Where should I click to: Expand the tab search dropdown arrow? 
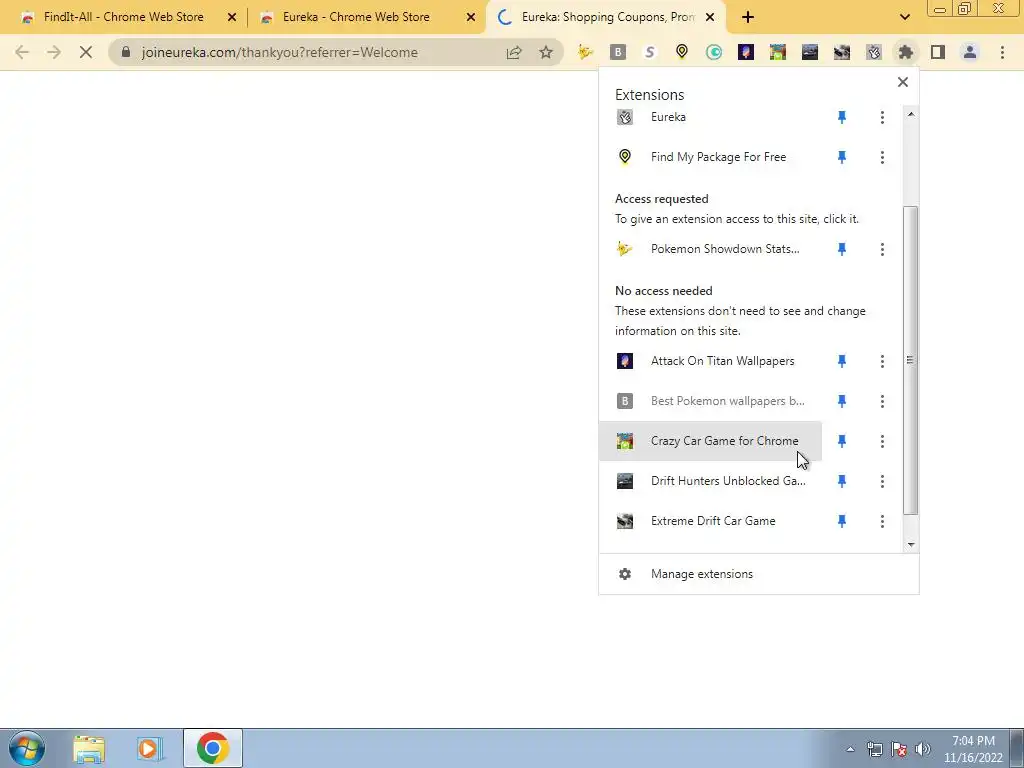point(904,17)
